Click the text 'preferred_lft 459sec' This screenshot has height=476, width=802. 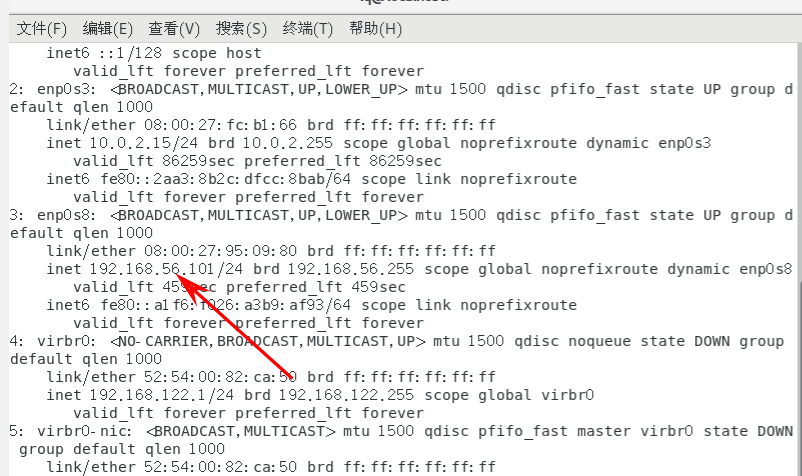click(x=316, y=287)
